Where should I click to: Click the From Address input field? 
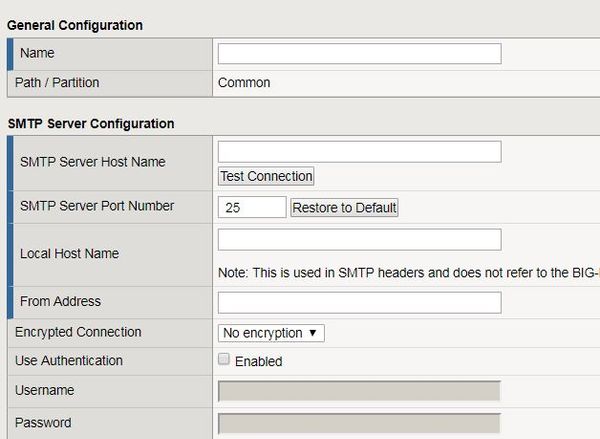[359, 302]
